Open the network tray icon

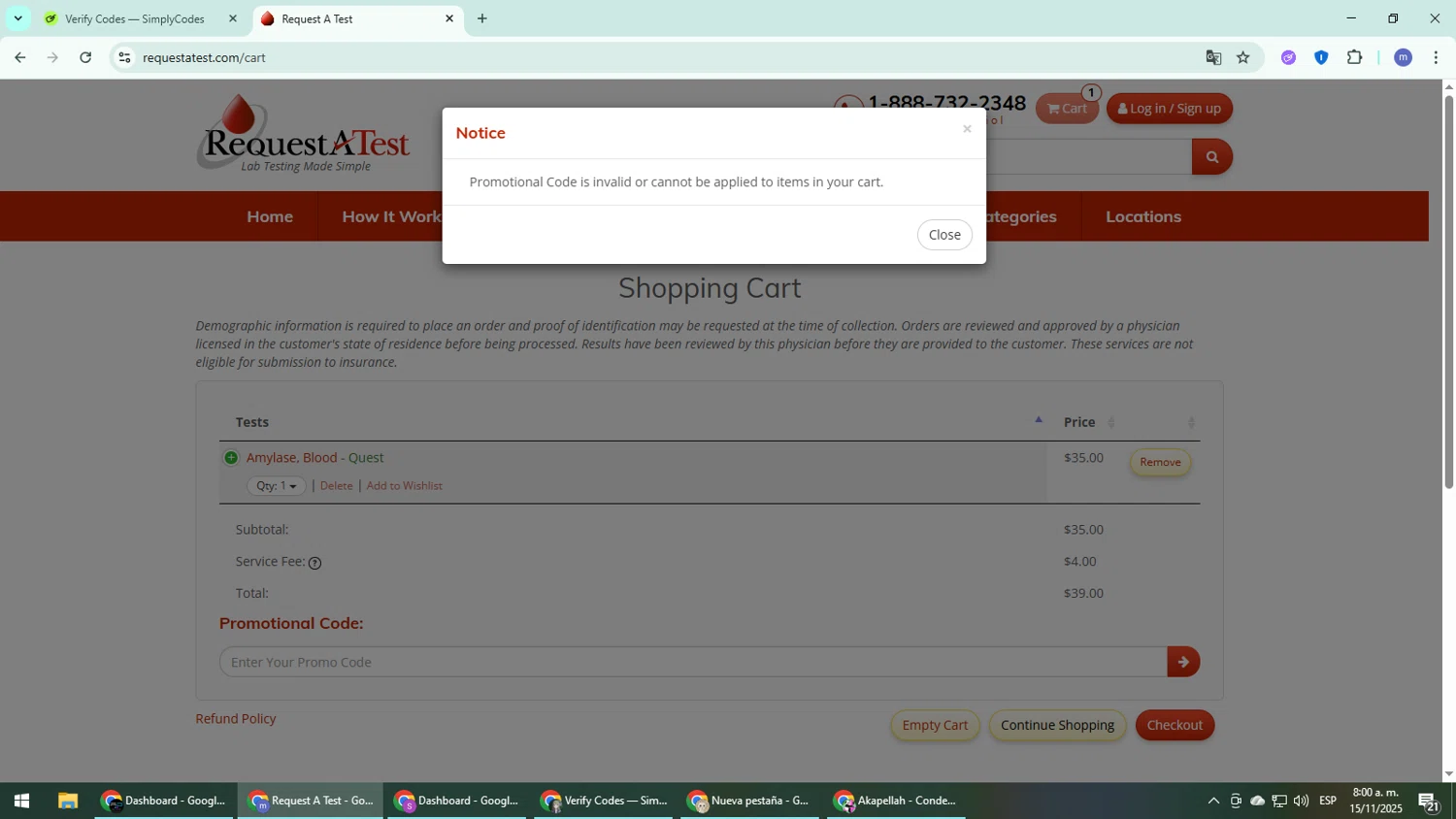(1279, 801)
